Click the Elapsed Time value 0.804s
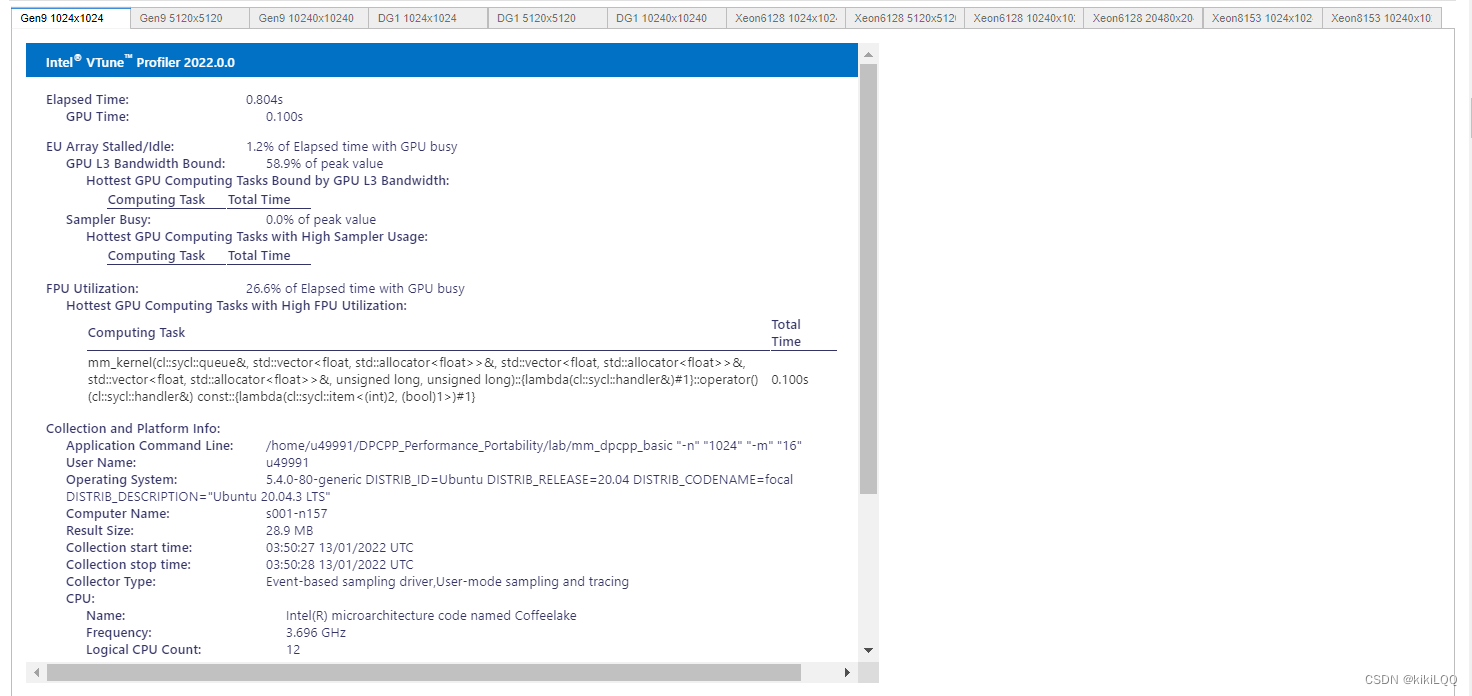 point(264,99)
